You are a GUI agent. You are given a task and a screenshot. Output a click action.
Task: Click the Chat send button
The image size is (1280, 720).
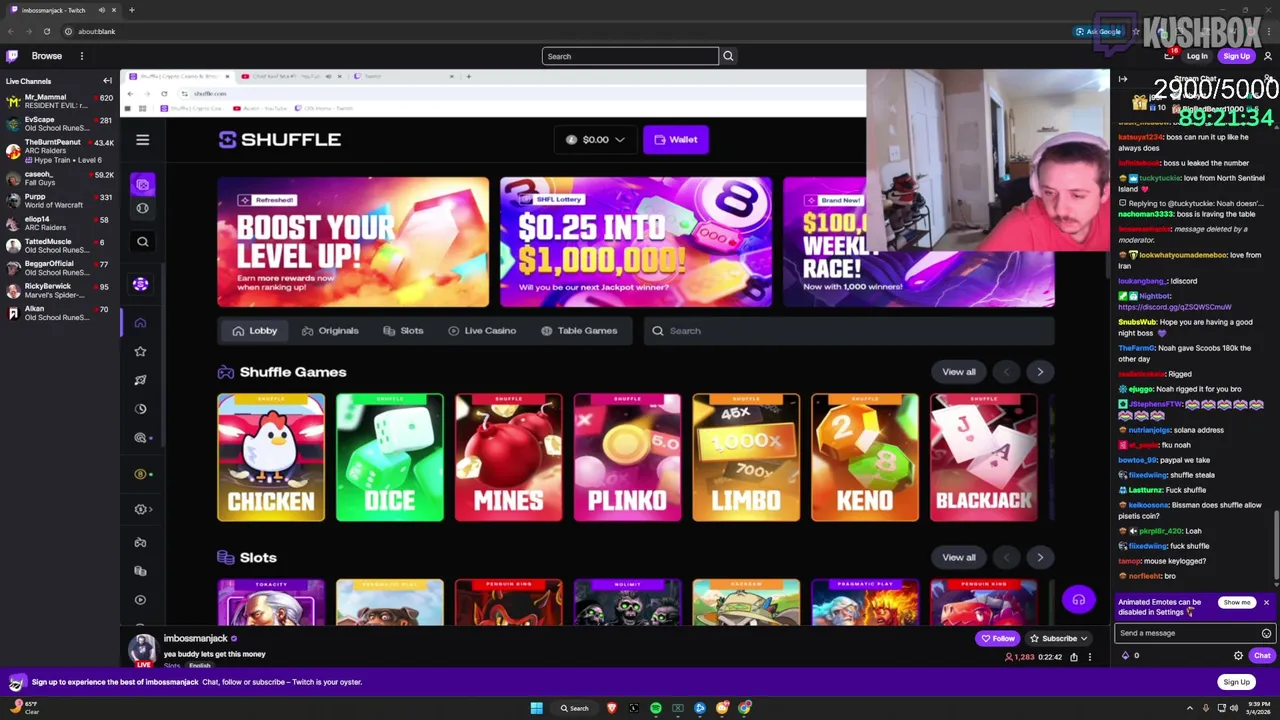click(1262, 656)
